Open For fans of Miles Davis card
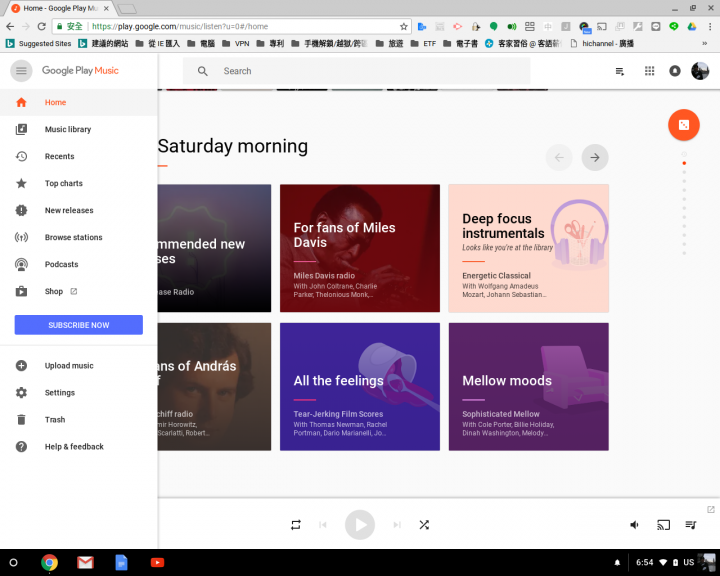The image size is (720, 576). point(360,248)
